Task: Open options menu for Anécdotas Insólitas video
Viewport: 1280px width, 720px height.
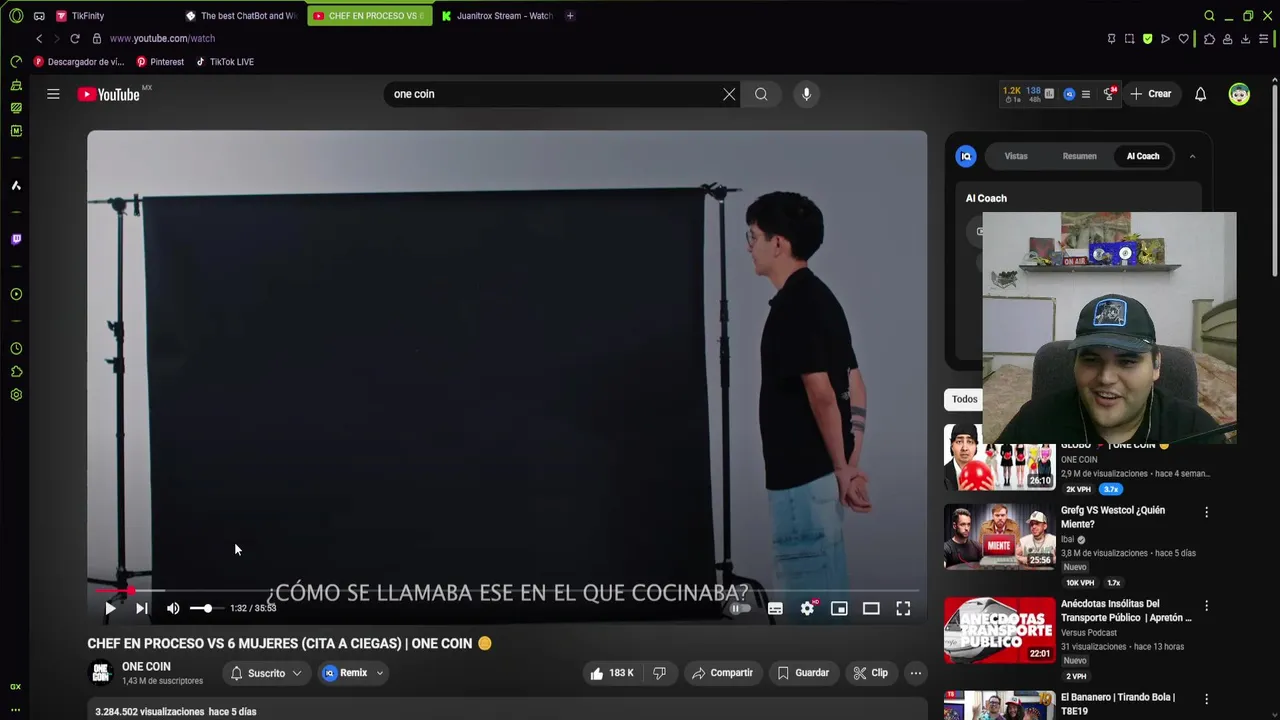Action: 1206,606
